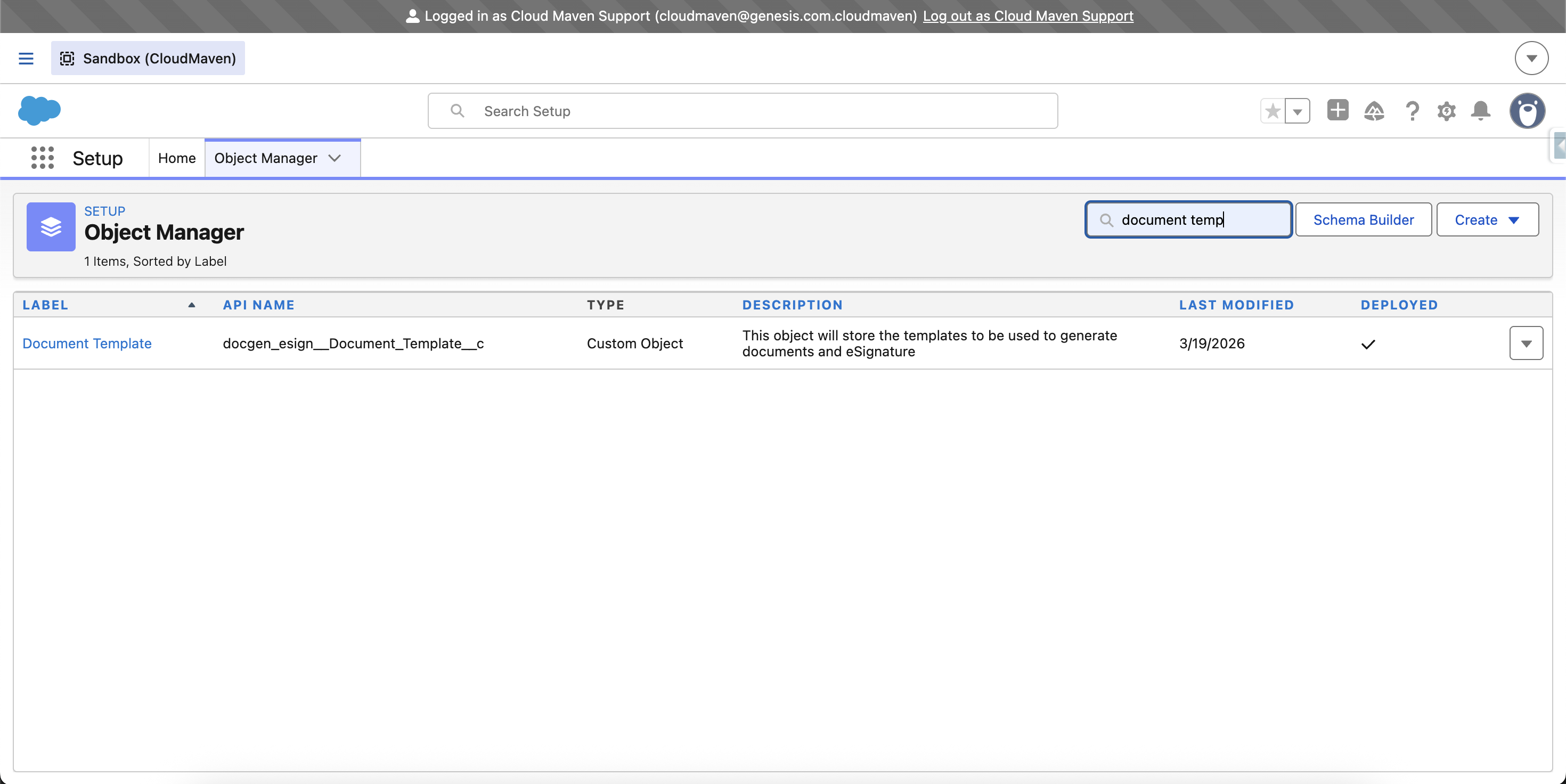Open the Setup gear icon
Image resolution: width=1566 pixels, height=784 pixels.
(1446, 111)
